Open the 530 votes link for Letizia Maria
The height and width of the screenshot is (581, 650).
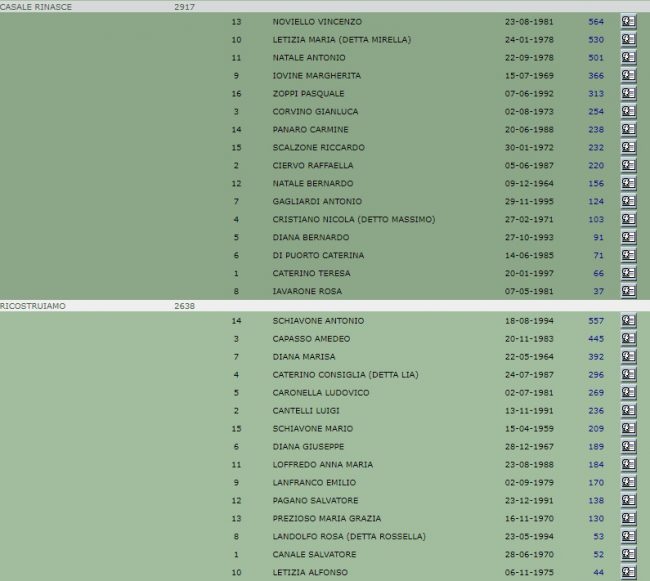point(595,39)
